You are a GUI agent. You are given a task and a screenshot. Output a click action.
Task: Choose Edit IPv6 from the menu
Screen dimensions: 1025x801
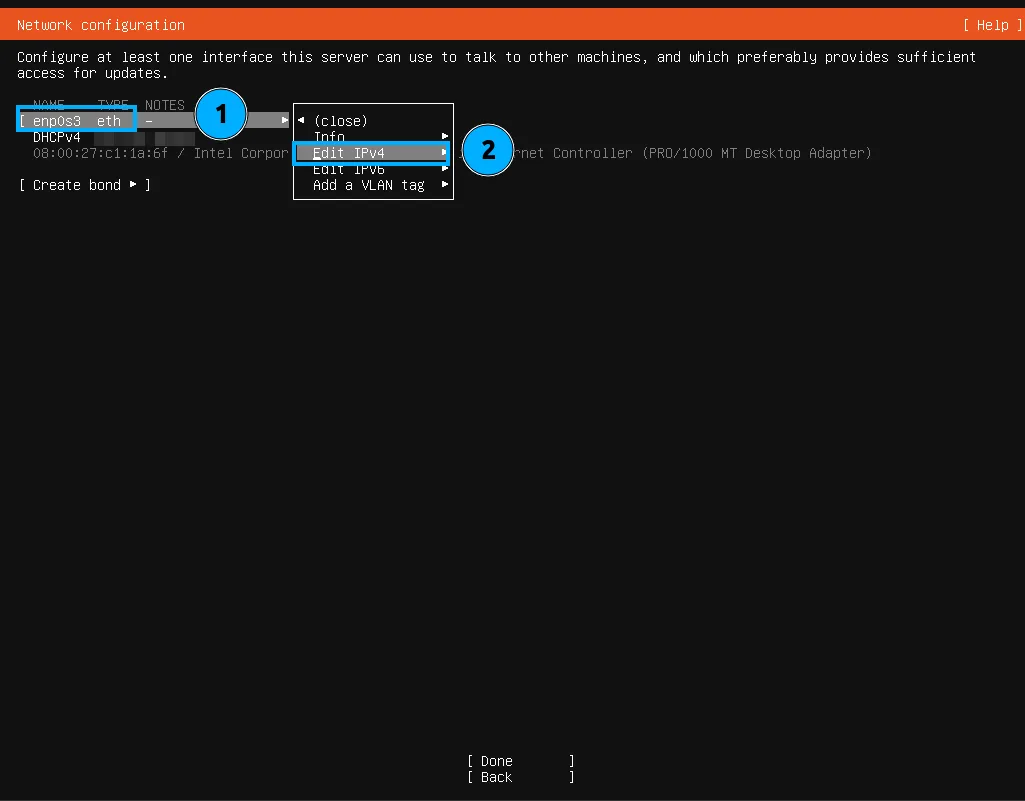point(349,170)
